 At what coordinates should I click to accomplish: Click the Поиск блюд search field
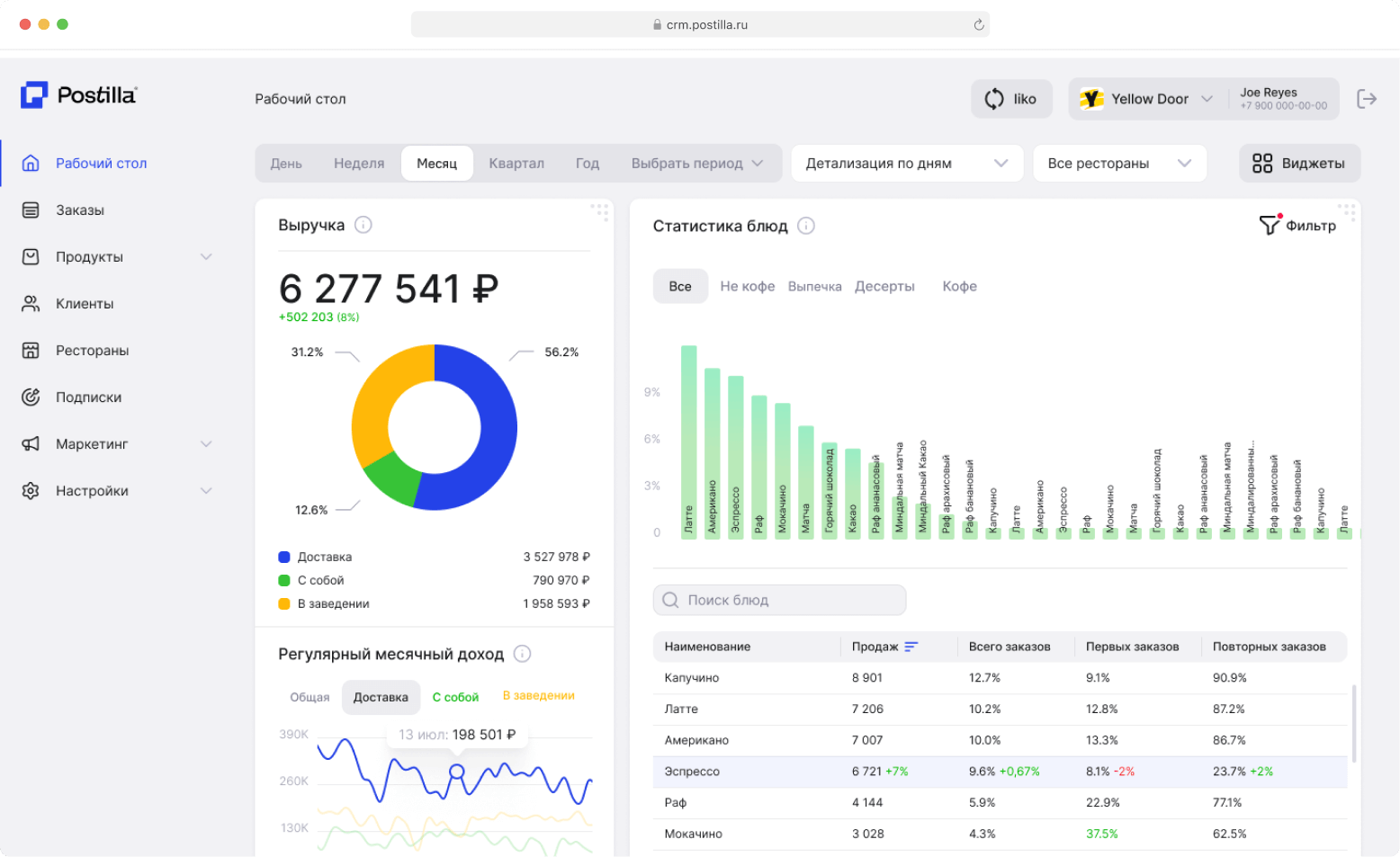[x=779, y=600]
